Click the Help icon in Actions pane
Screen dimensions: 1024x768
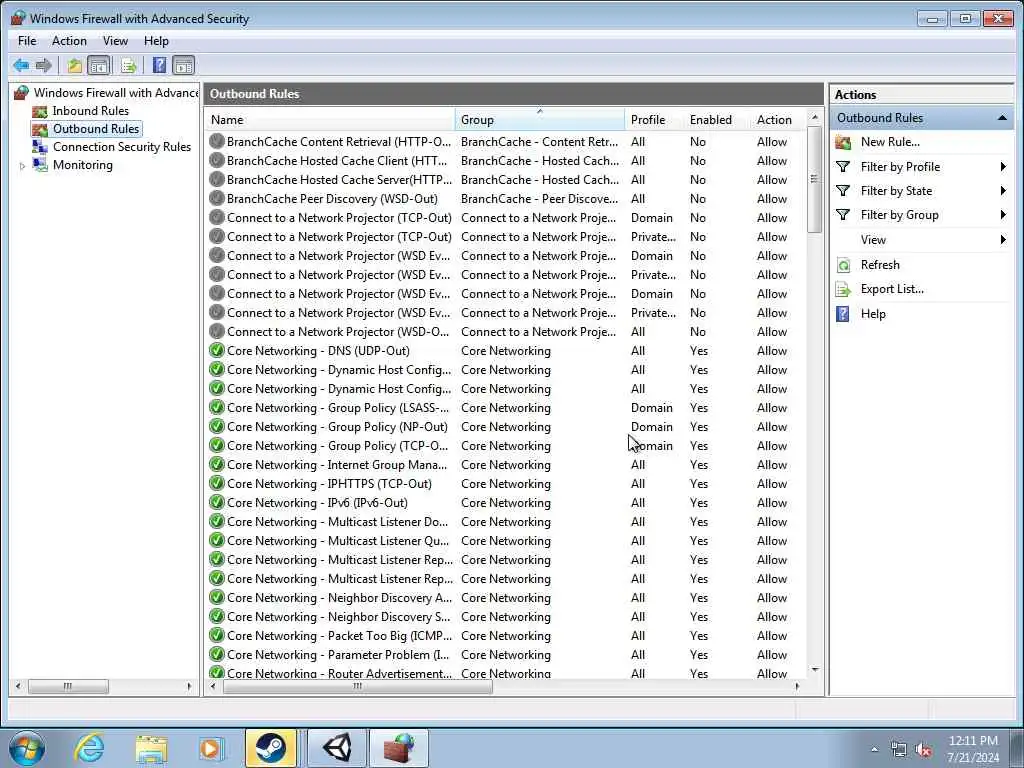(843, 314)
